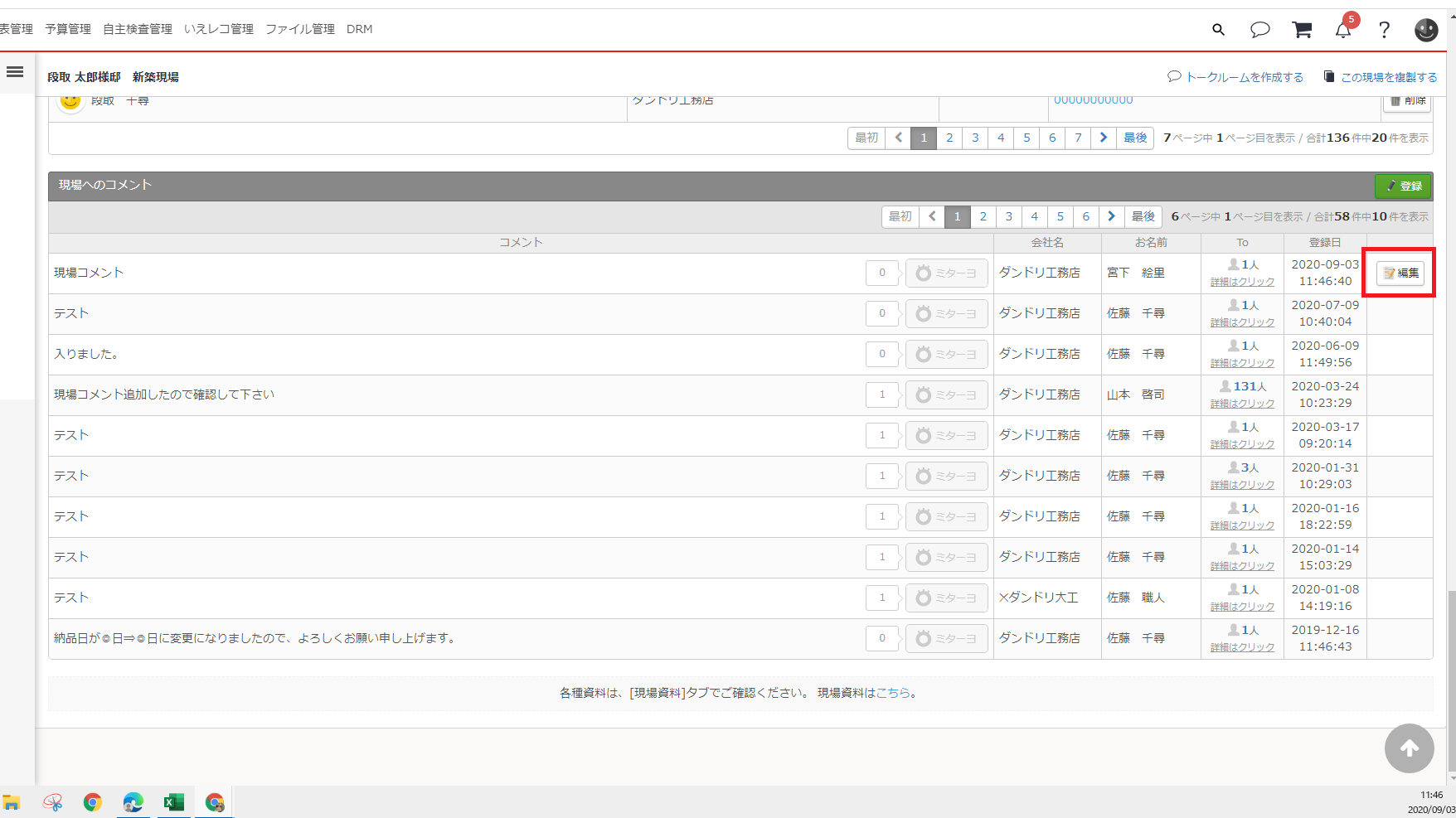Click the search magnifier icon in header
This screenshot has width=1456, height=818.
coord(1218,30)
